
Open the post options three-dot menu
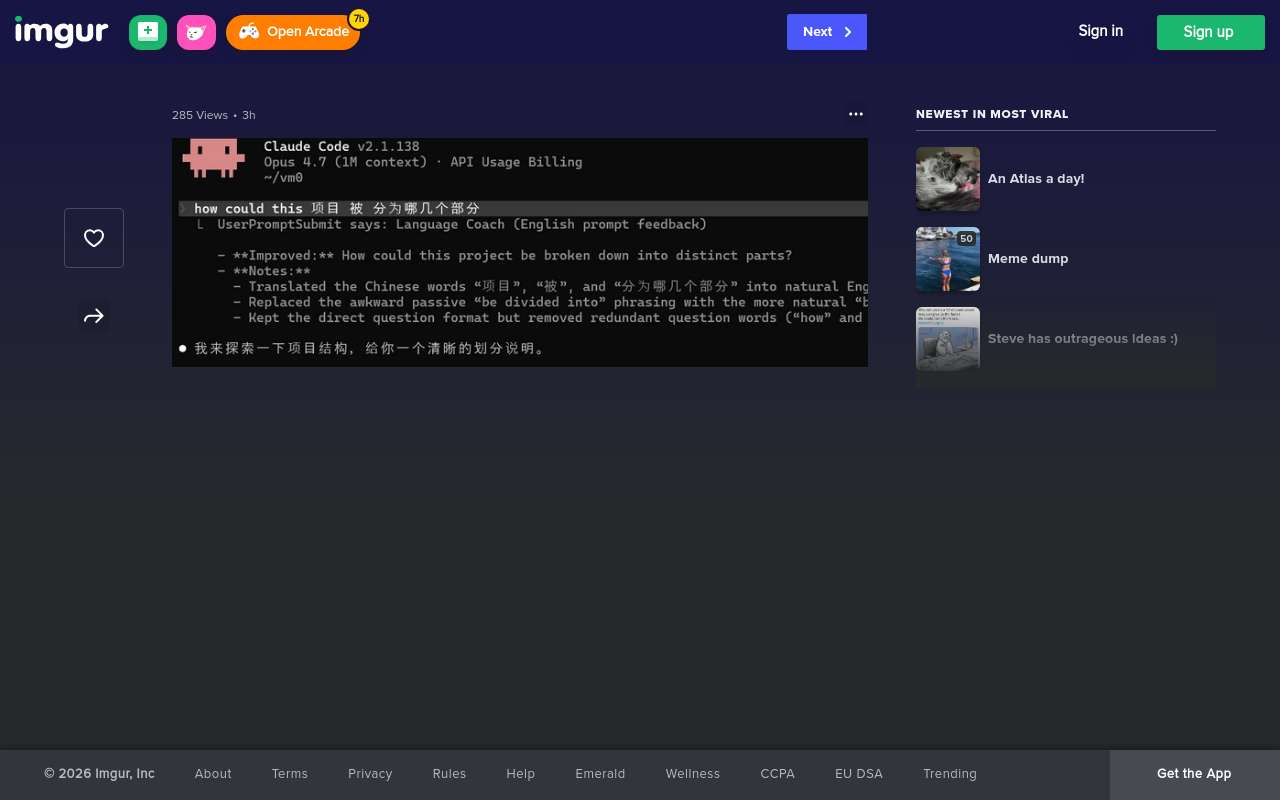pyautogui.click(x=856, y=114)
